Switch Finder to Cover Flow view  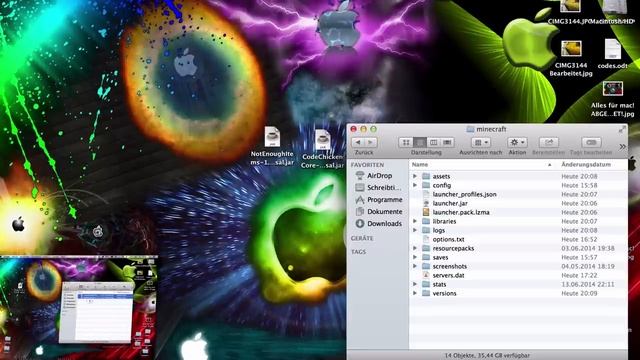pos(447,142)
